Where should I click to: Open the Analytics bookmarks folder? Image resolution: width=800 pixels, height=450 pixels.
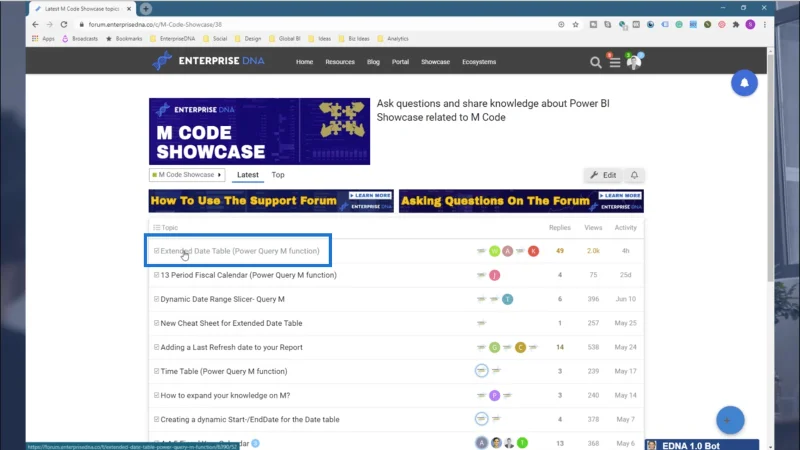[393, 39]
